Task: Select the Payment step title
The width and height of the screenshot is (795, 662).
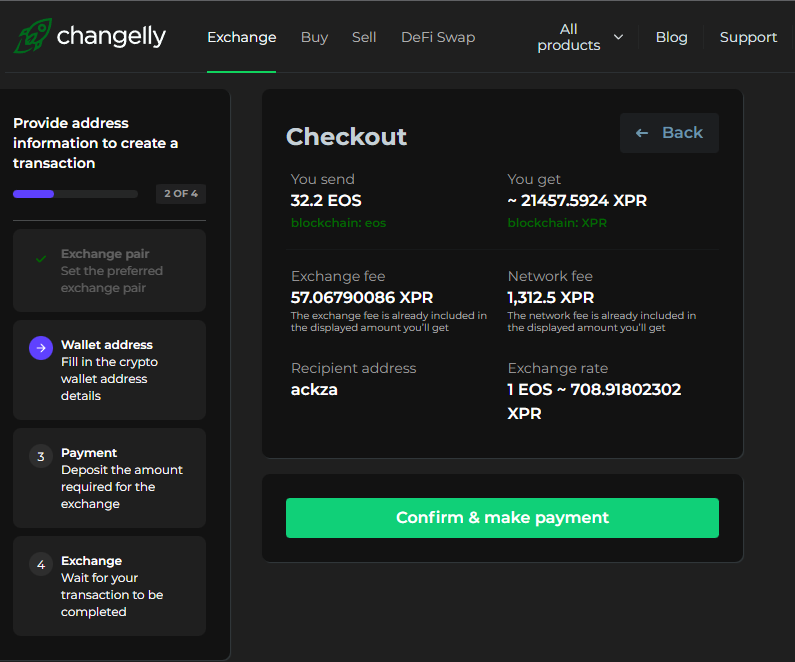Action: tap(89, 453)
